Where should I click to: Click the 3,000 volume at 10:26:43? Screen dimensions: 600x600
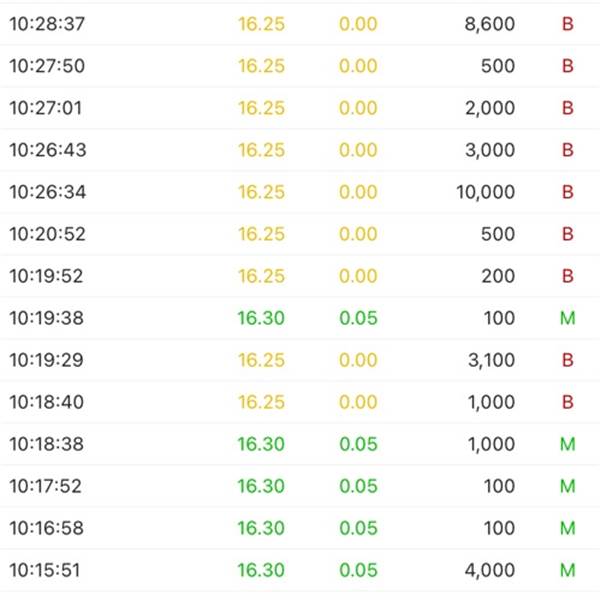pos(490,150)
